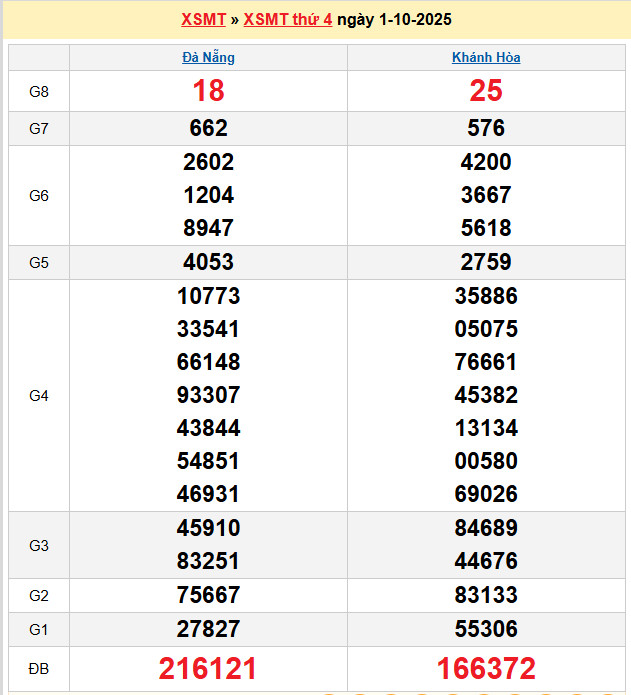Click the G1 number 27827
The height and width of the screenshot is (695, 631).
(x=208, y=629)
